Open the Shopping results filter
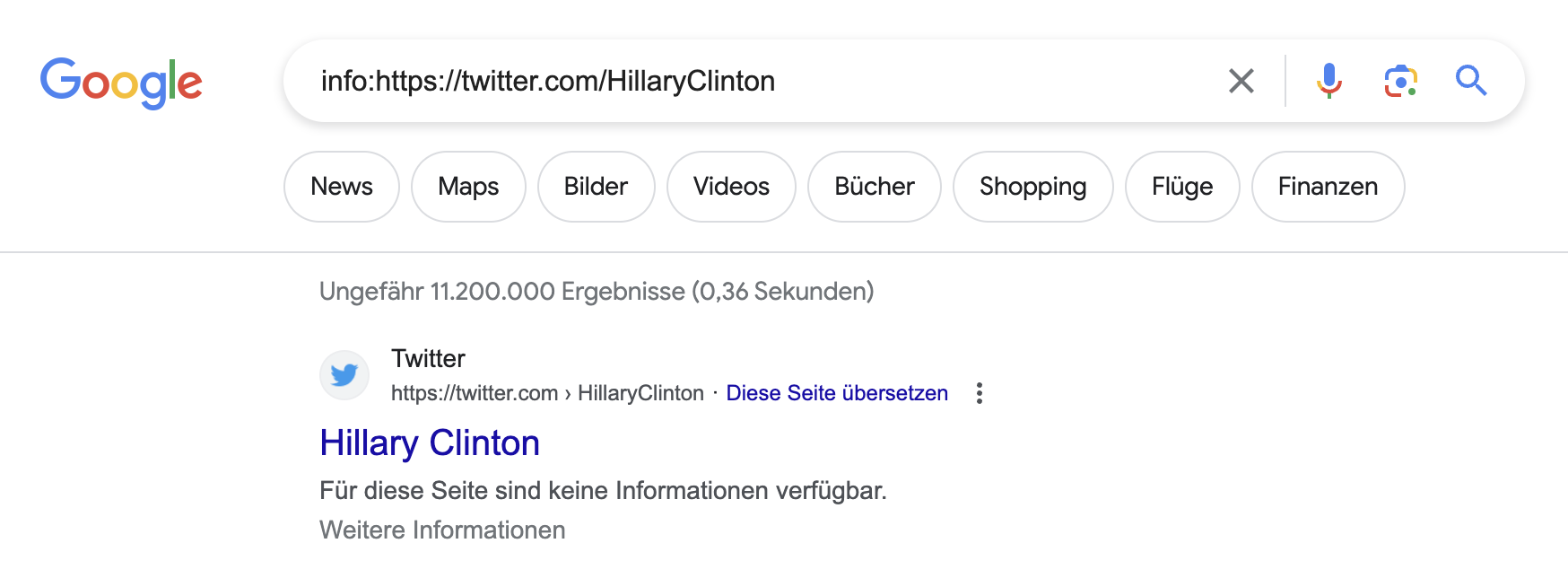The width and height of the screenshot is (1568, 587). click(x=1032, y=187)
